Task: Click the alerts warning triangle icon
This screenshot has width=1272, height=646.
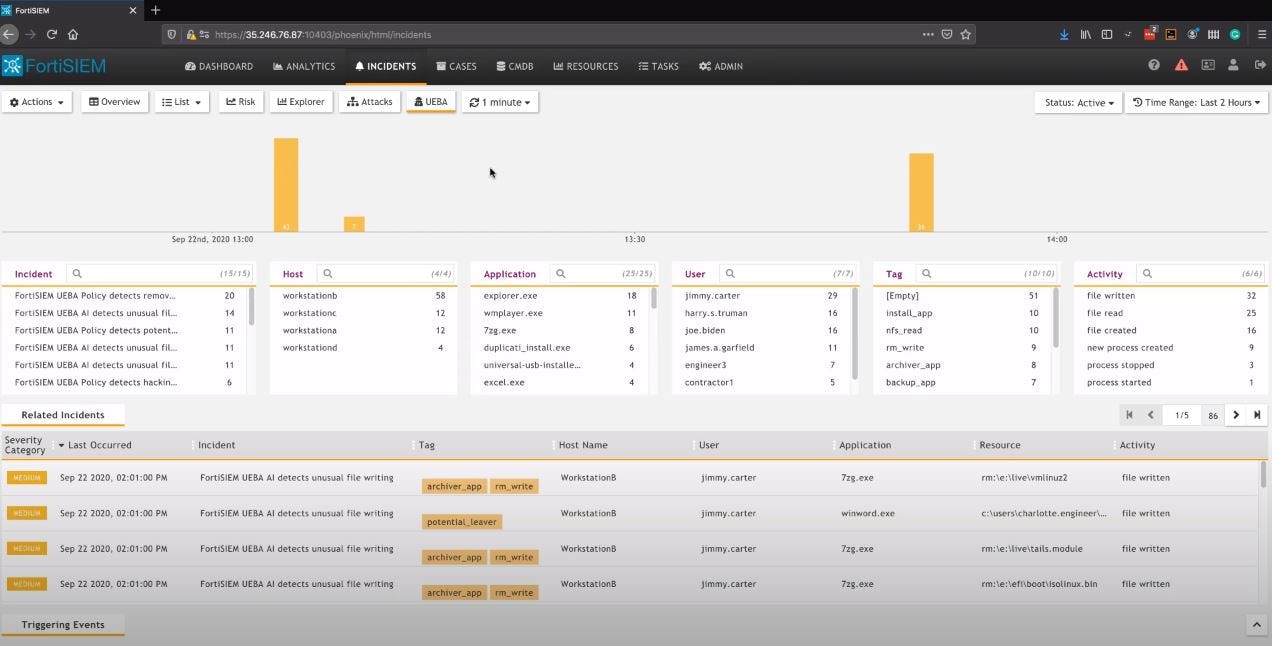Action: click(x=1181, y=64)
